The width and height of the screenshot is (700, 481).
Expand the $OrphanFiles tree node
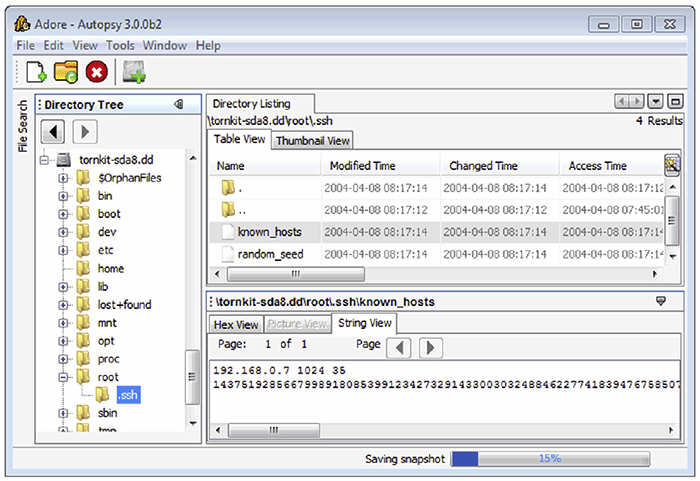tap(63, 178)
